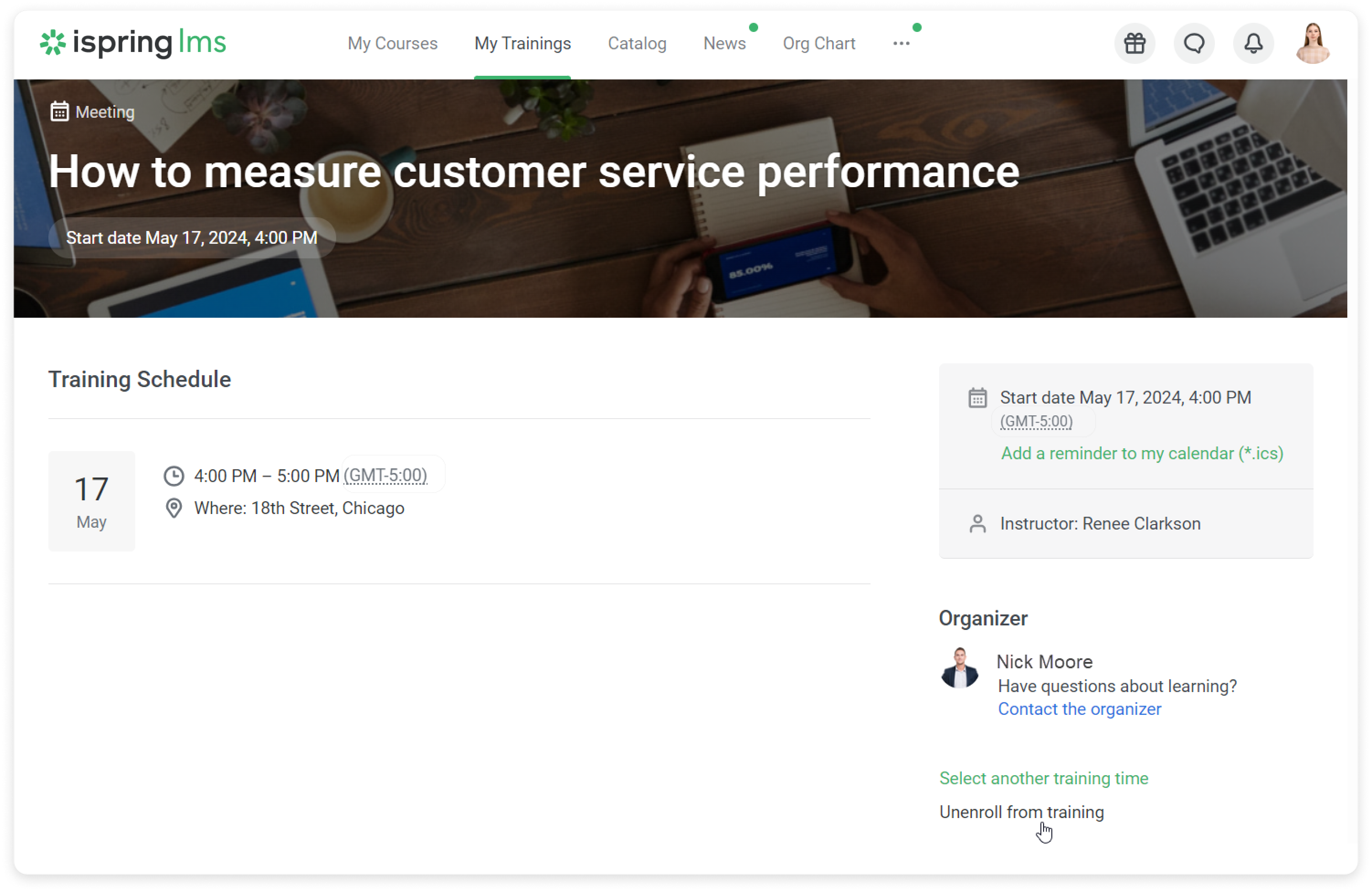
Task: Switch to the News tab
Action: (x=724, y=43)
